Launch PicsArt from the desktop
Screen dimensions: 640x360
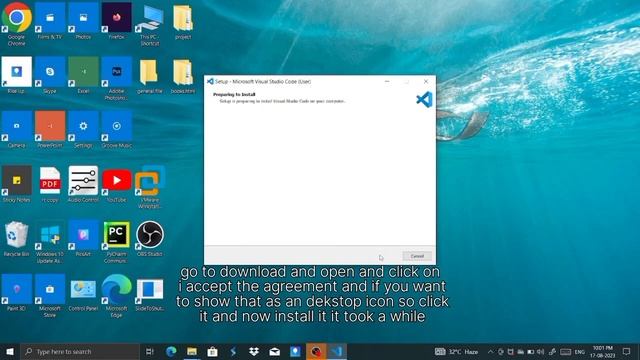[83, 238]
